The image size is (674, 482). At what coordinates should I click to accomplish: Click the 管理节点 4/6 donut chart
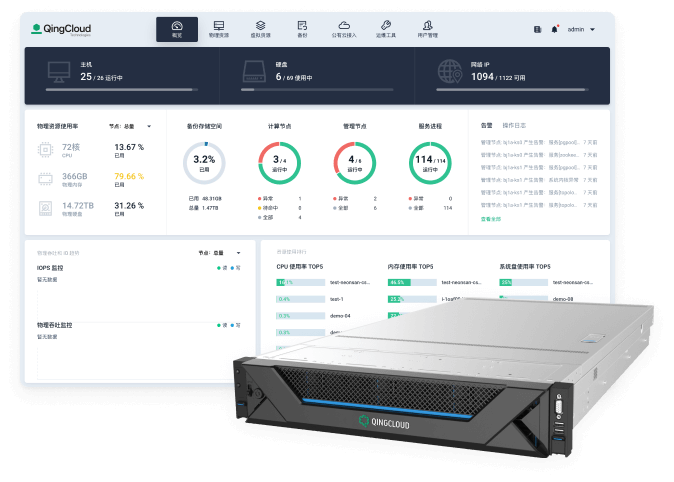click(355, 163)
